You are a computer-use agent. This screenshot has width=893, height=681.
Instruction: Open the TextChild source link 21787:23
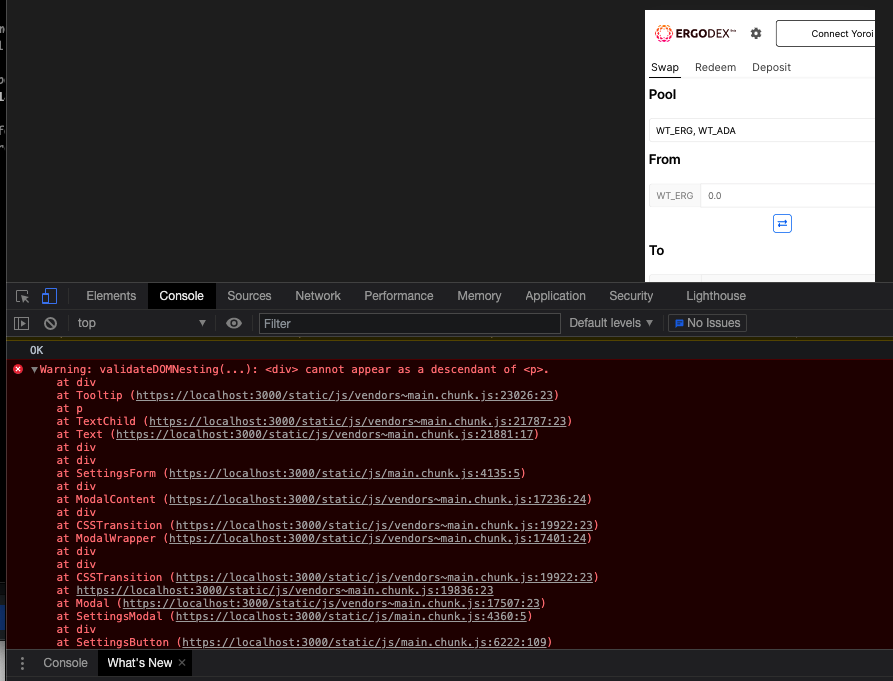tap(357, 421)
